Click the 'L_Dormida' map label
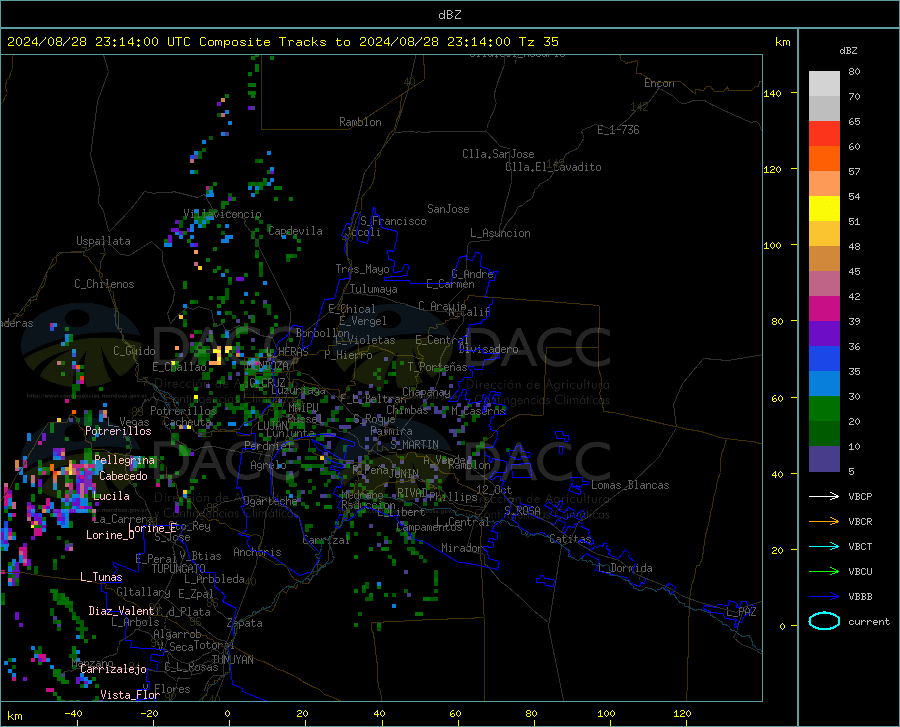The height and width of the screenshot is (727, 900). 624,568
